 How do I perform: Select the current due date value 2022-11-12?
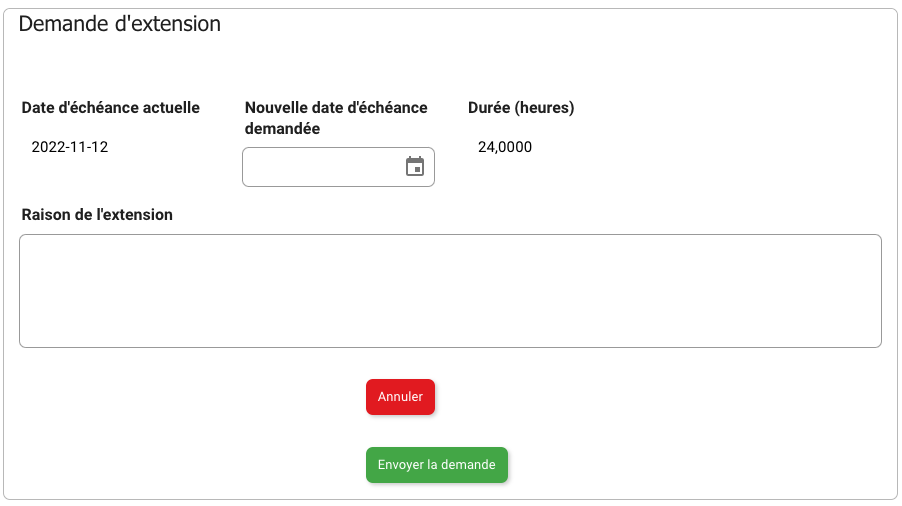[x=70, y=147]
